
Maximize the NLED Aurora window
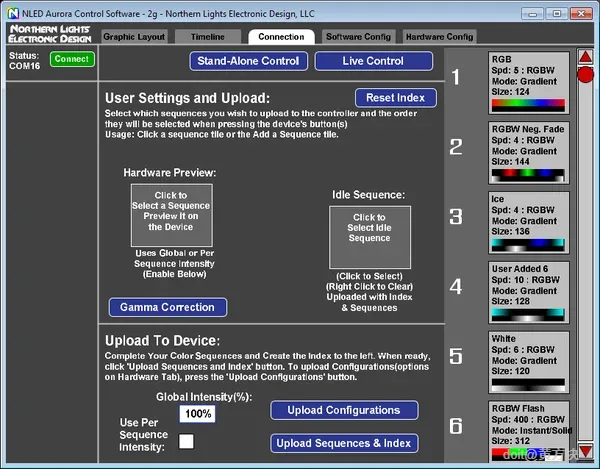(x=556, y=14)
